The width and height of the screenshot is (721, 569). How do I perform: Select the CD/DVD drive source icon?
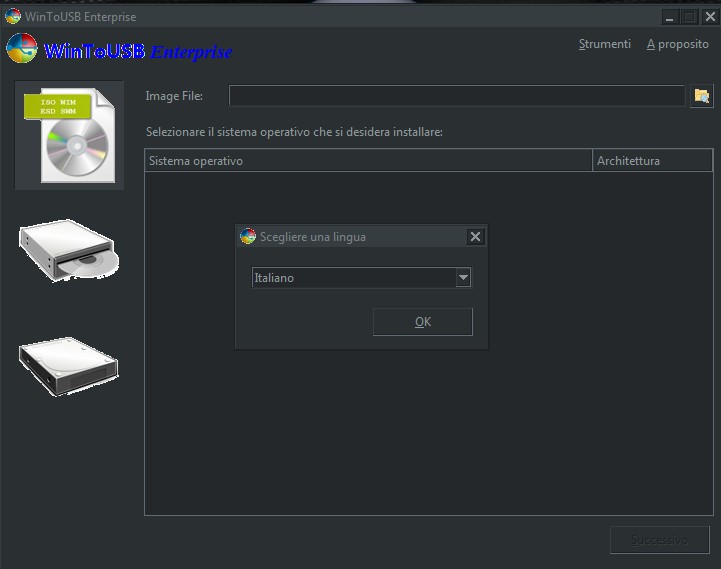pyautogui.click(x=69, y=250)
